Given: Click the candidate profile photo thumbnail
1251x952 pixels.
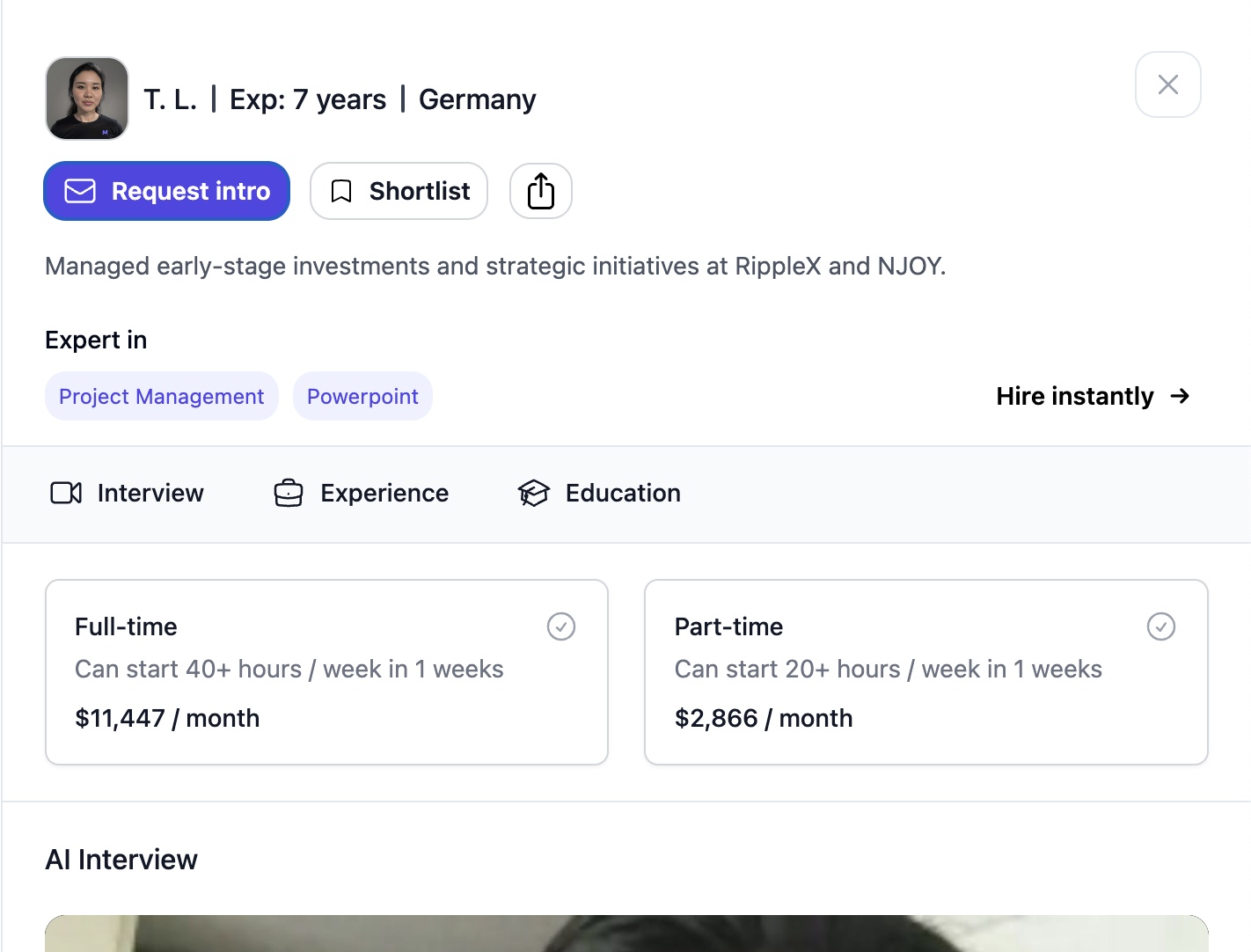Looking at the screenshot, I should (x=87, y=99).
